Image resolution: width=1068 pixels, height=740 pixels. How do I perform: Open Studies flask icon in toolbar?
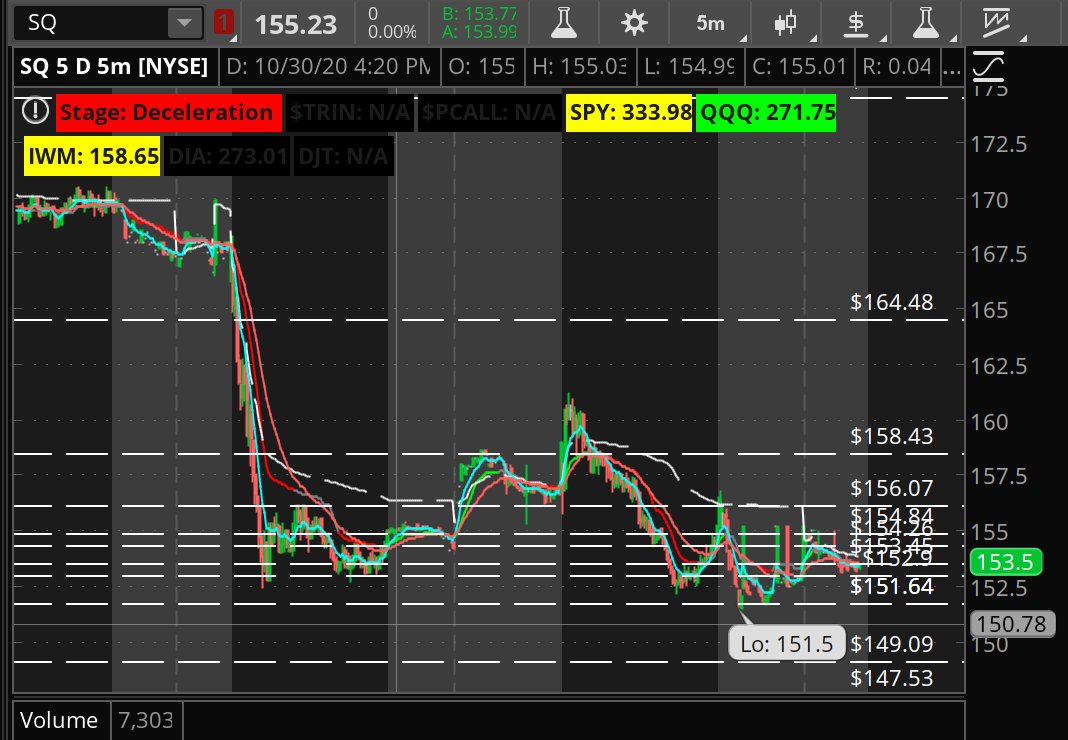(564, 23)
